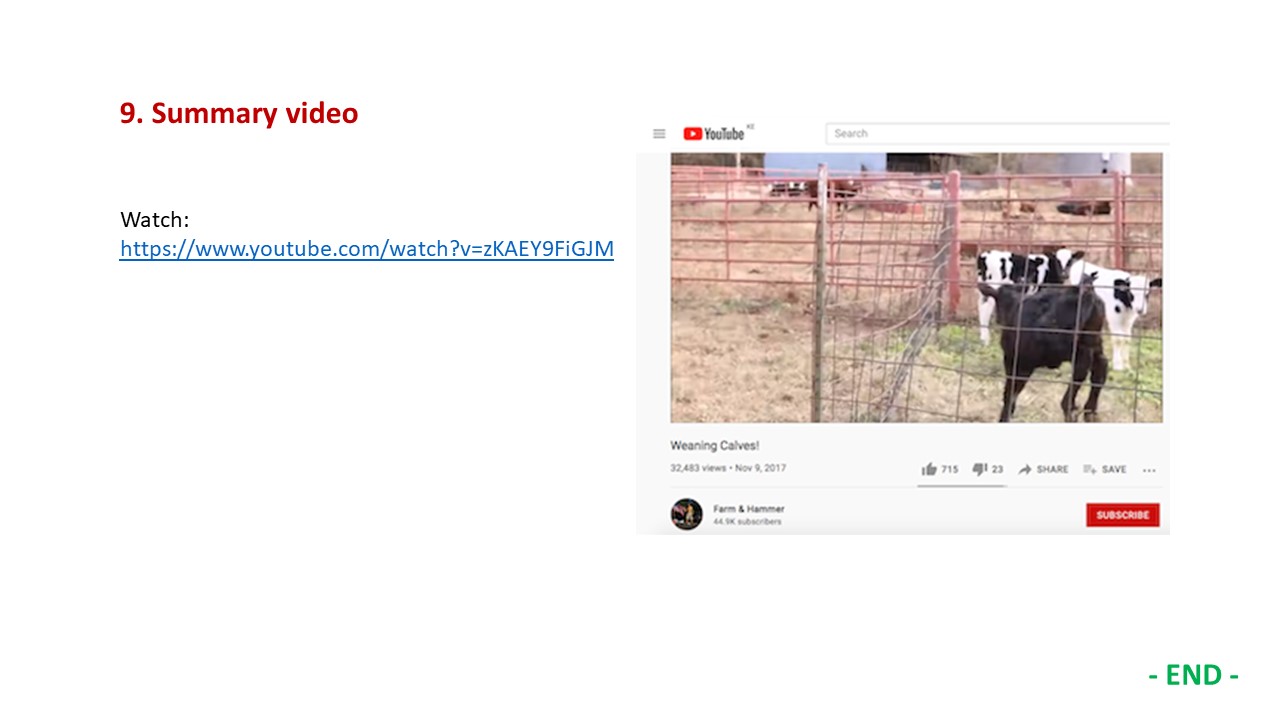The width and height of the screenshot is (1280, 720).
Task: Click the SAVE text label
Action: coord(1114,470)
